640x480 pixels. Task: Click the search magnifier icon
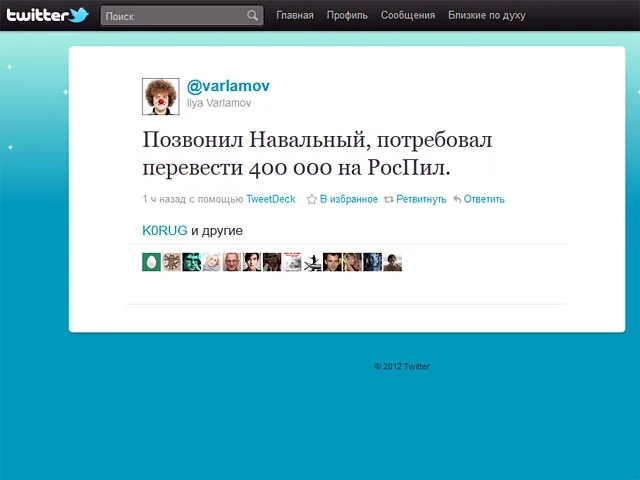(x=252, y=16)
